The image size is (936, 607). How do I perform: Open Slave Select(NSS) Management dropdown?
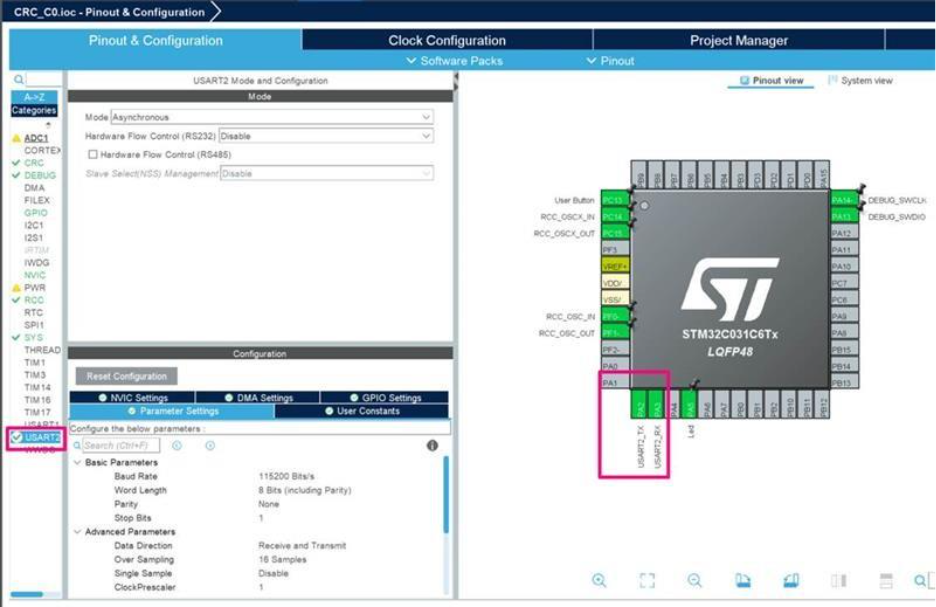pyautogui.click(x=326, y=174)
